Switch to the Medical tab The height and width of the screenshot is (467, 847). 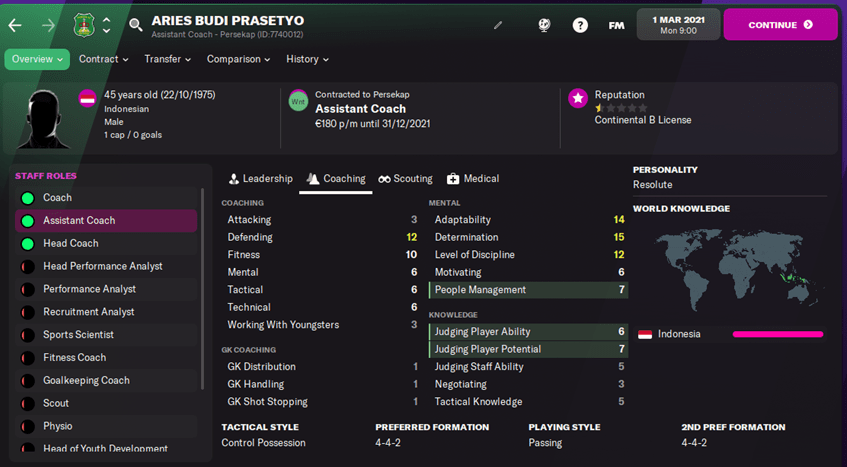coord(472,179)
